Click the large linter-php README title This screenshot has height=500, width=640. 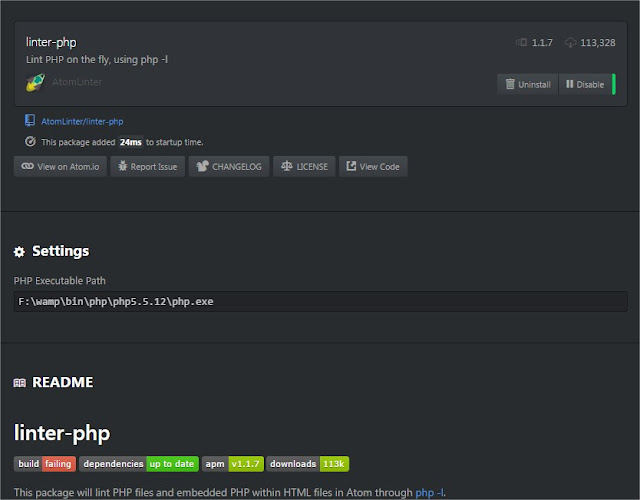(62, 433)
